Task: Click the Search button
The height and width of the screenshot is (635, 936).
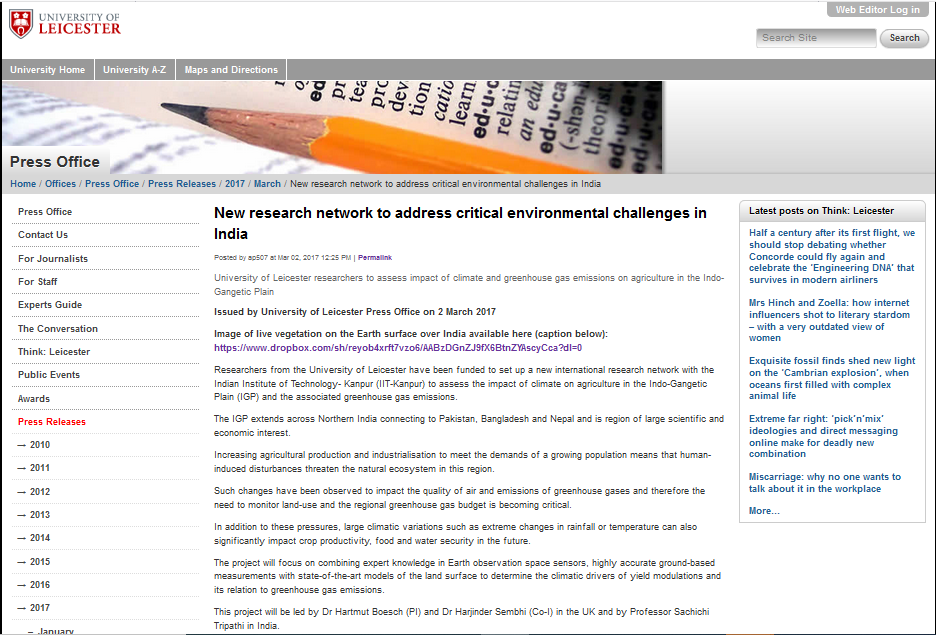Action: (904, 38)
